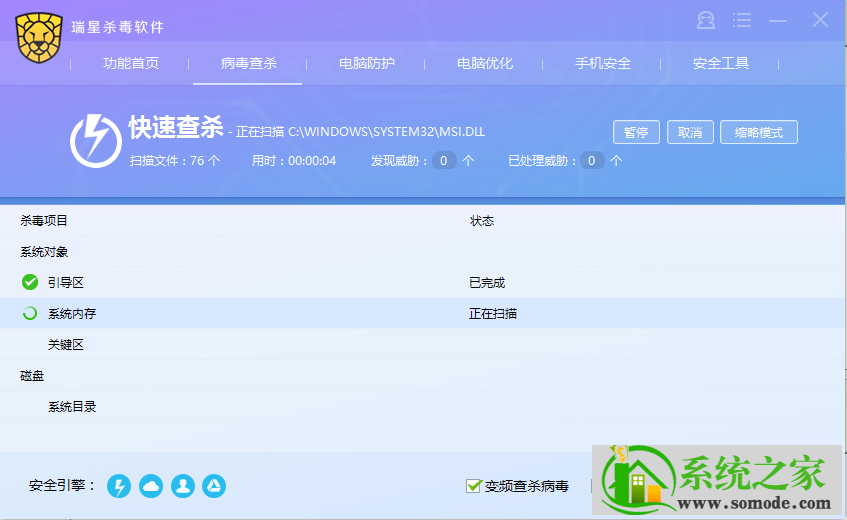Switch to 缩略模式 compact view
Image resolution: width=847 pixels, height=520 pixels.
pos(759,132)
